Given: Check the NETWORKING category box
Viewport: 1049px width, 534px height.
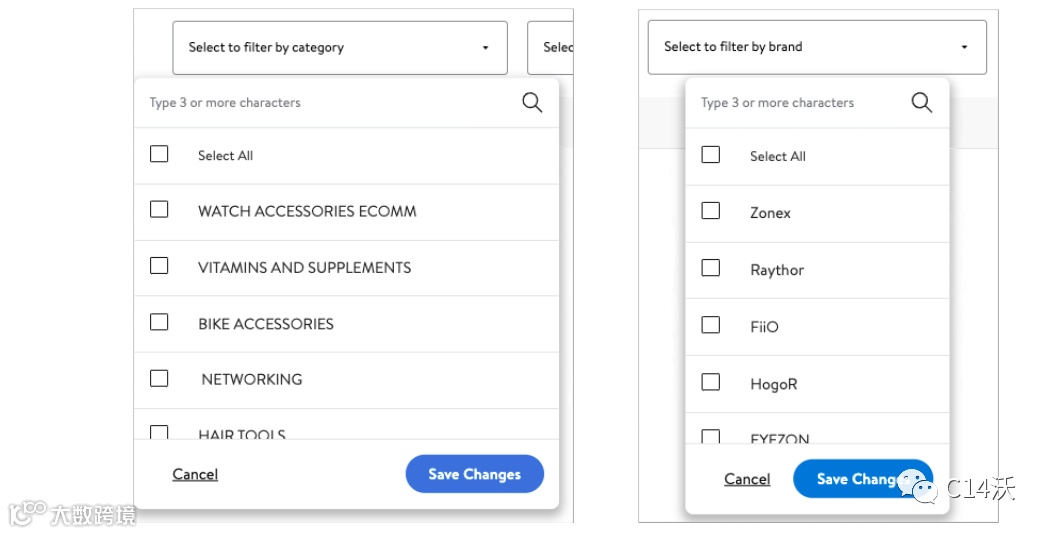Looking at the screenshot, I should point(159,378).
